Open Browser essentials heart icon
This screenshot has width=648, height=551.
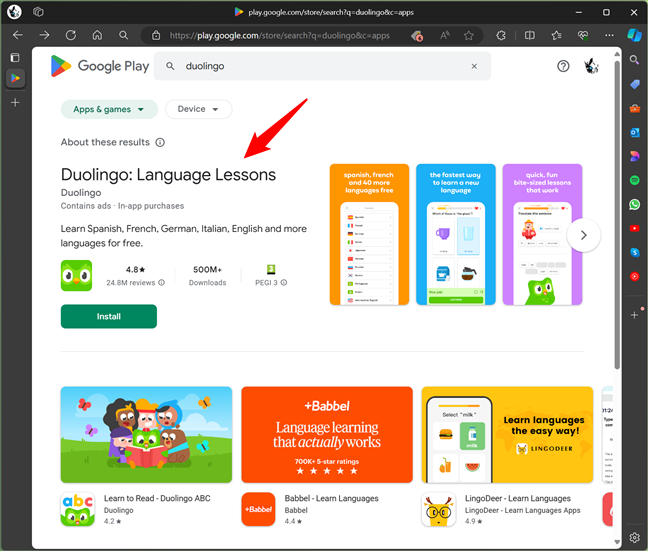pos(583,36)
